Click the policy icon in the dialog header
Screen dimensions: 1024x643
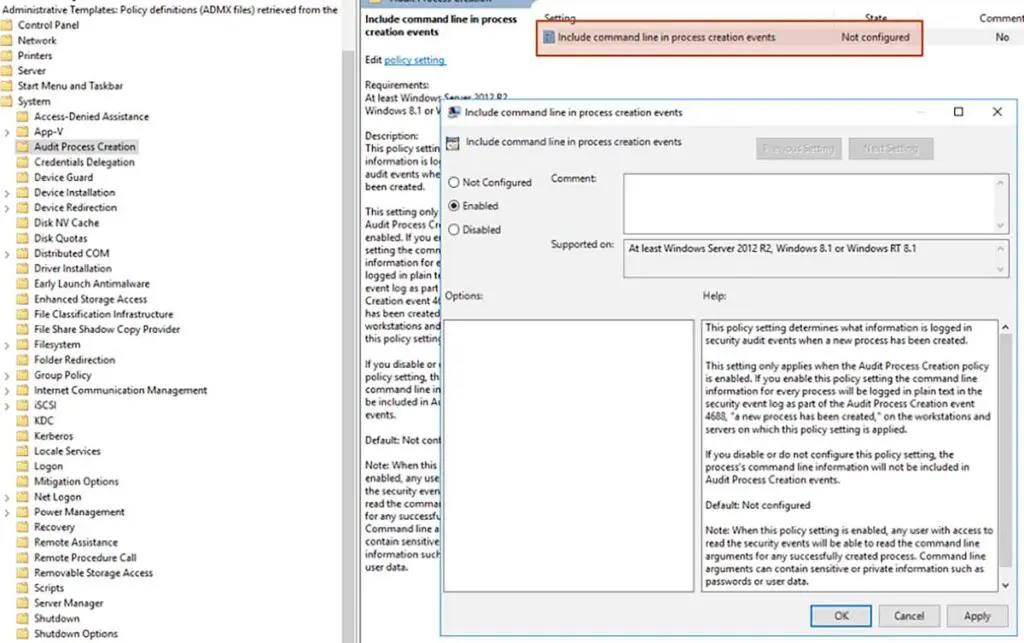point(452,143)
